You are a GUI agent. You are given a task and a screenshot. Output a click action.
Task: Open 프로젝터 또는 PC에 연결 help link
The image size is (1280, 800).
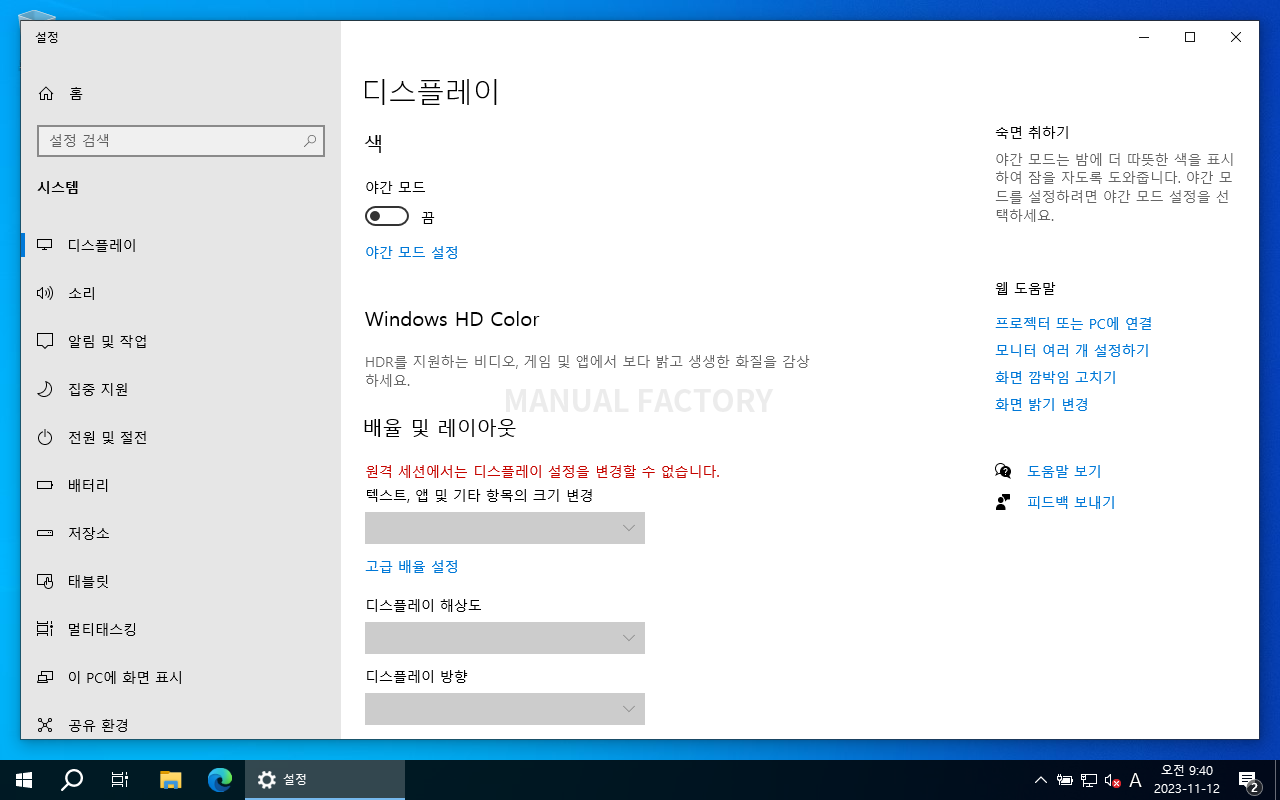pos(1073,324)
